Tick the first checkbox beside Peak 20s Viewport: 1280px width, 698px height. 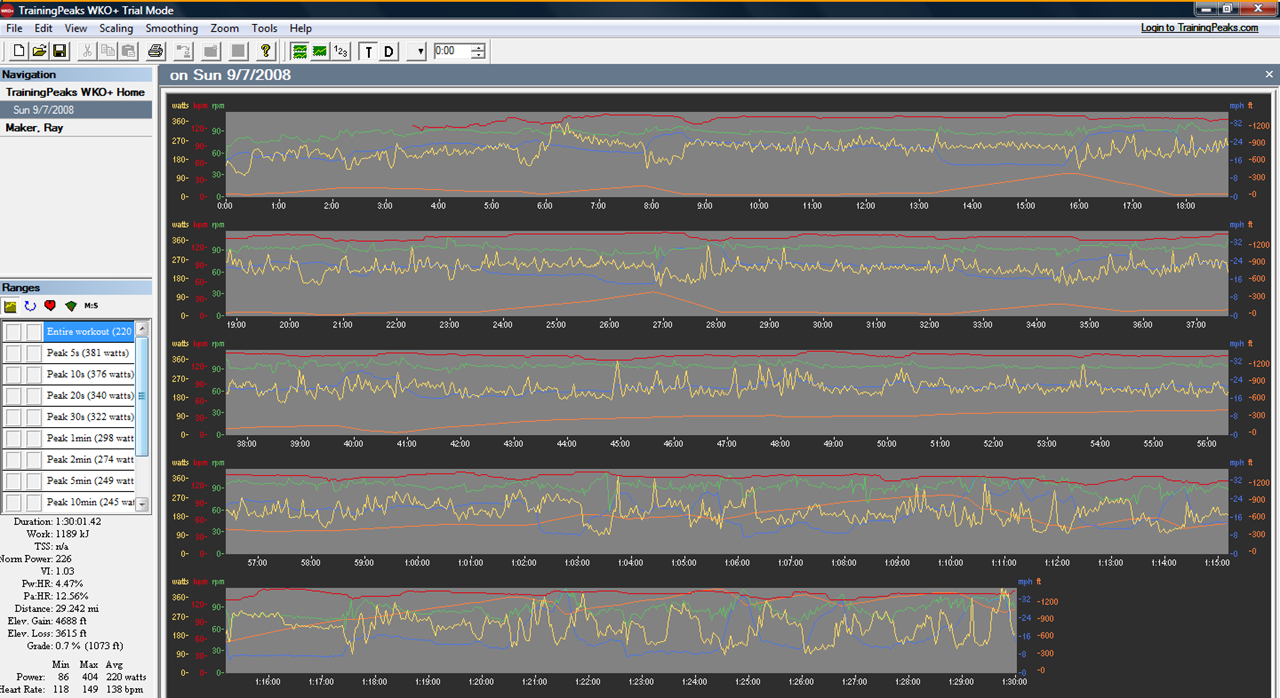coord(14,396)
